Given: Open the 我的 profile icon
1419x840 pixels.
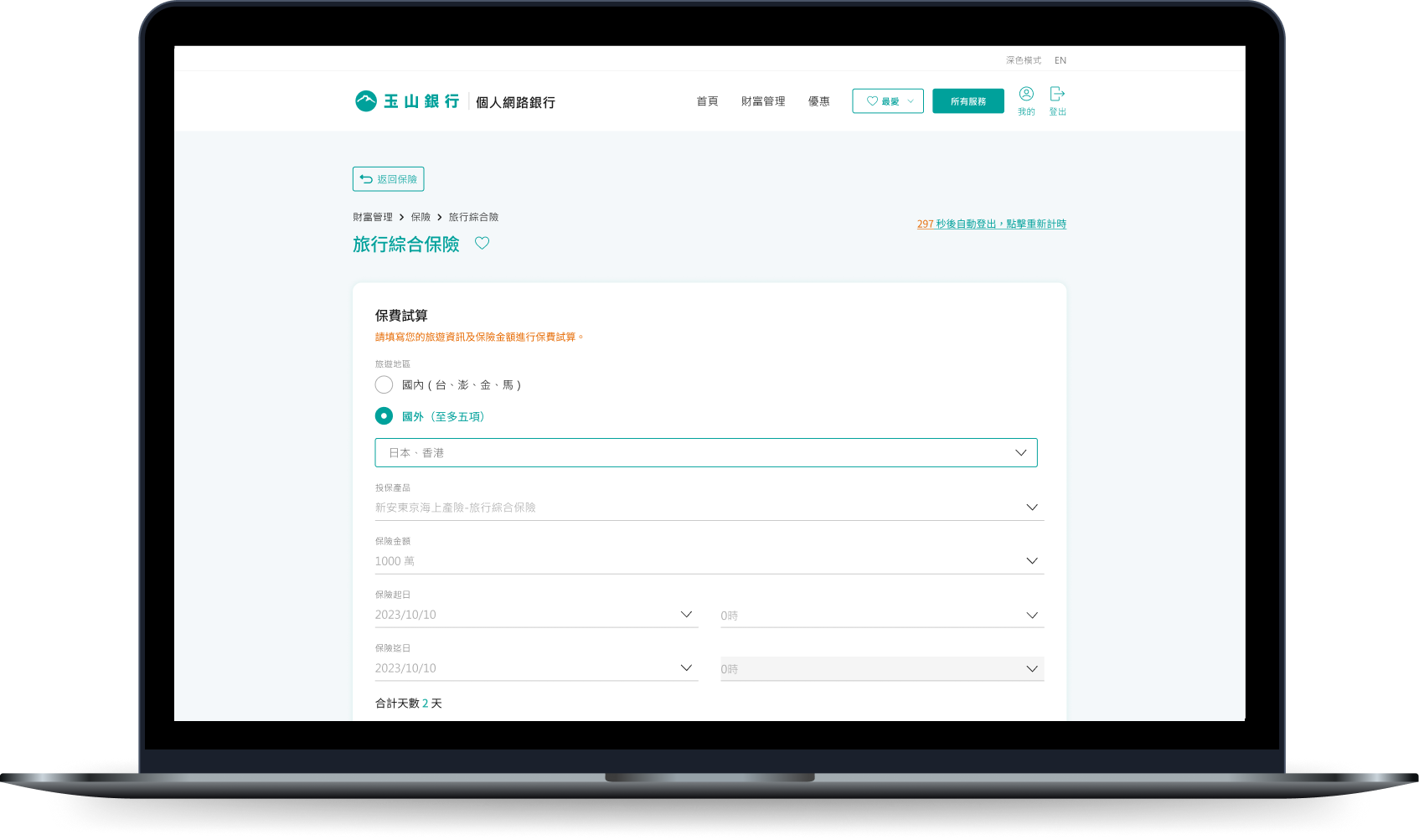Looking at the screenshot, I should [x=1026, y=94].
